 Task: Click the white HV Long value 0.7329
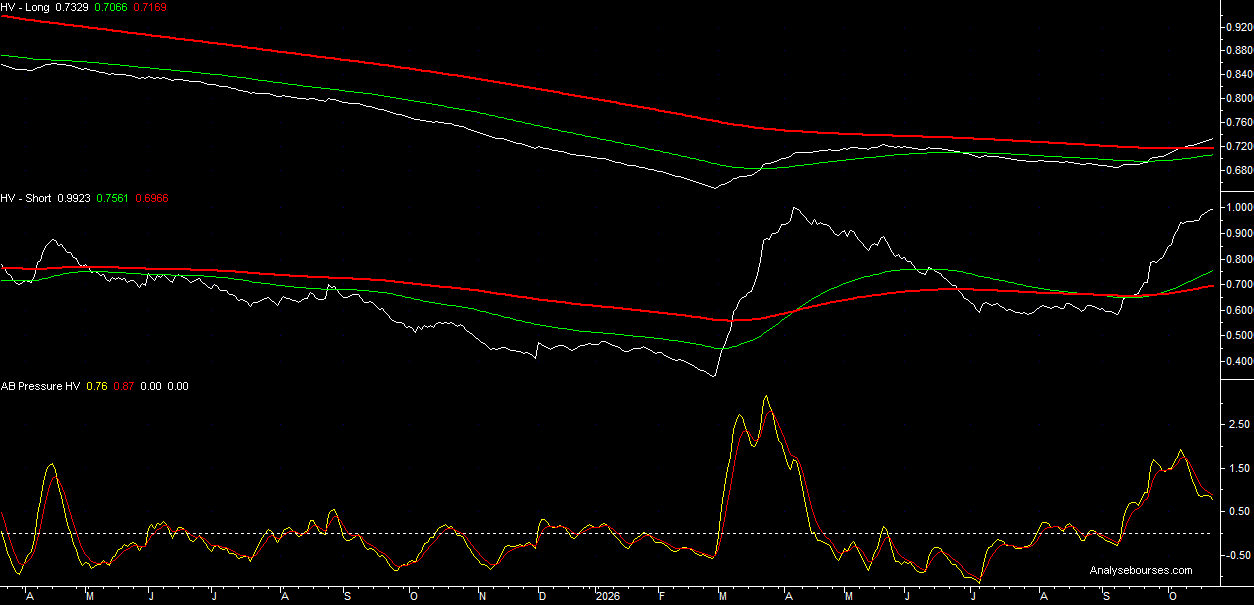[73, 7]
